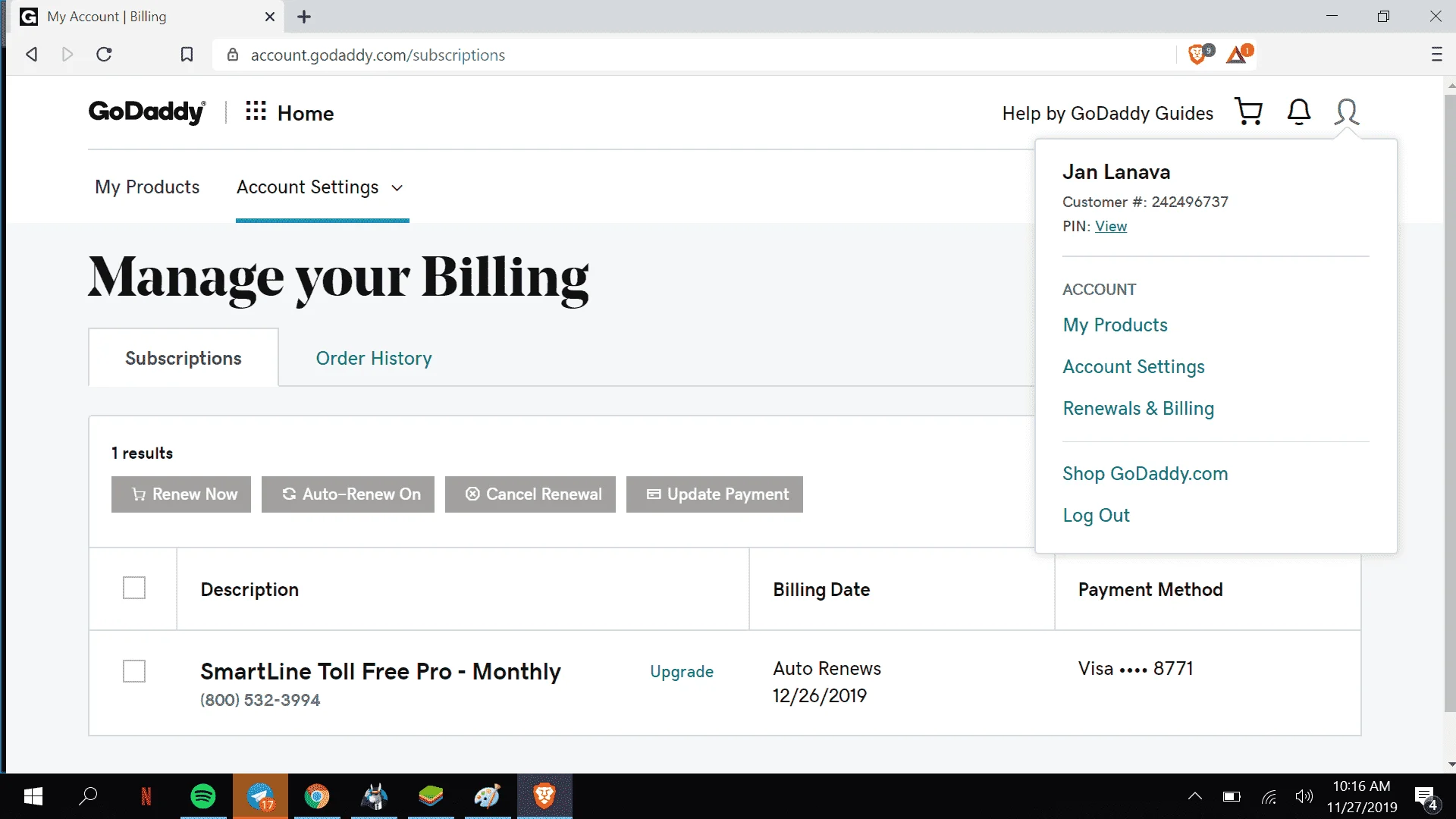Open the notifications bell
This screenshot has width=1456, height=819.
tap(1299, 112)
